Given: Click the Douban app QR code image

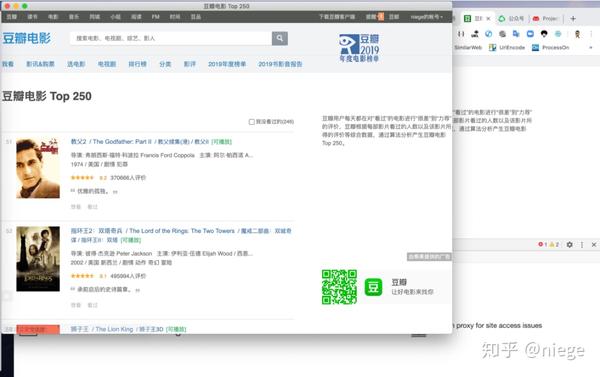Looking at the screenshot, I should click(x=339, y=287).
